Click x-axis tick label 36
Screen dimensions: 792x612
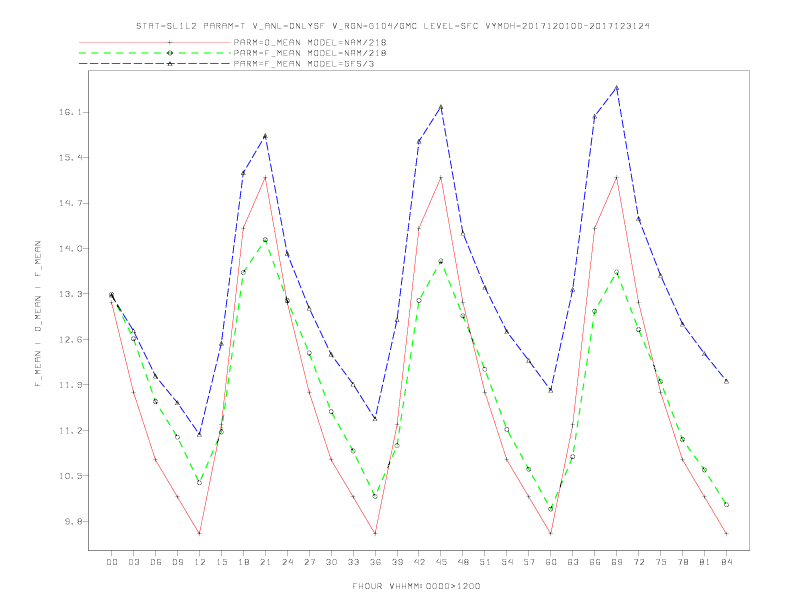click(375, 562)
